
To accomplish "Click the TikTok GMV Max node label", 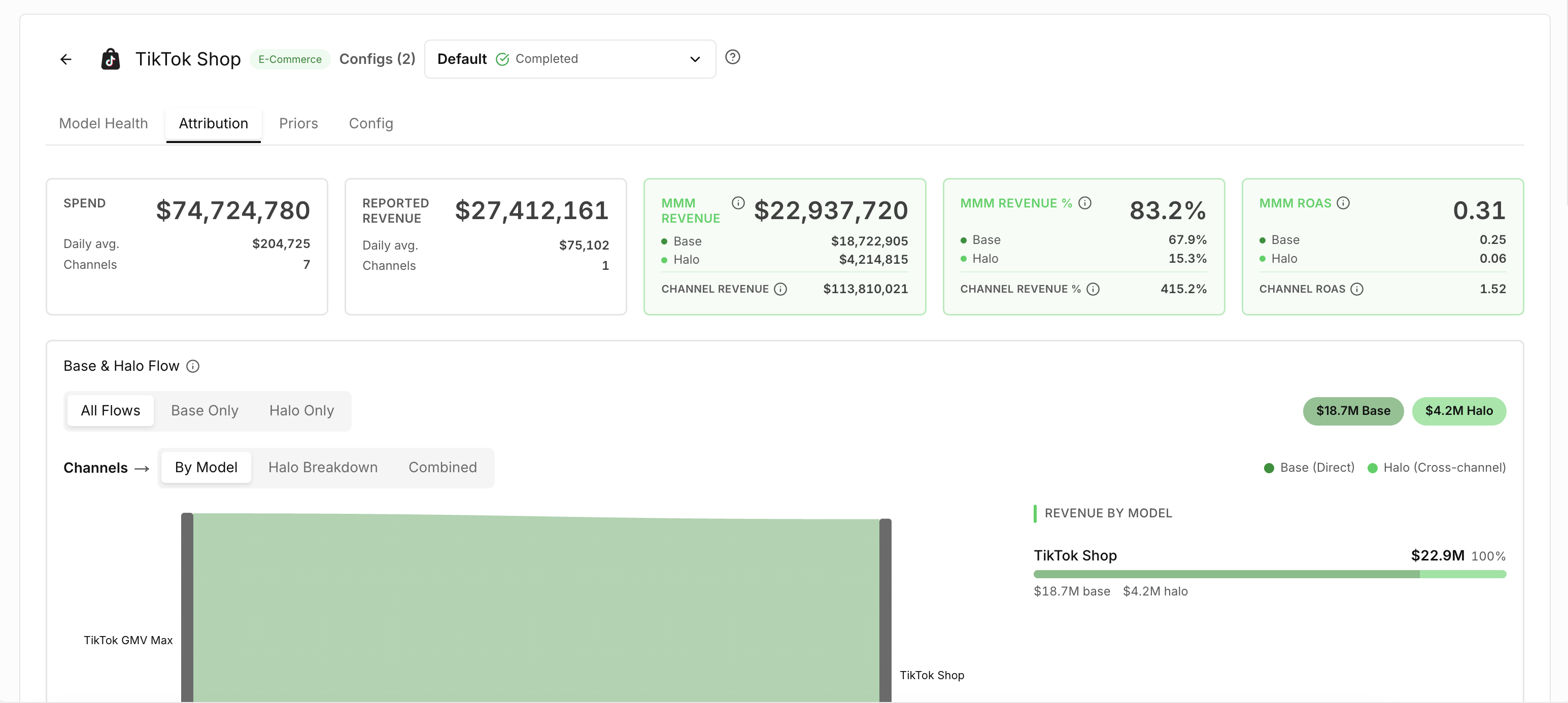I will pyautogui.click(x=128, y=640).
